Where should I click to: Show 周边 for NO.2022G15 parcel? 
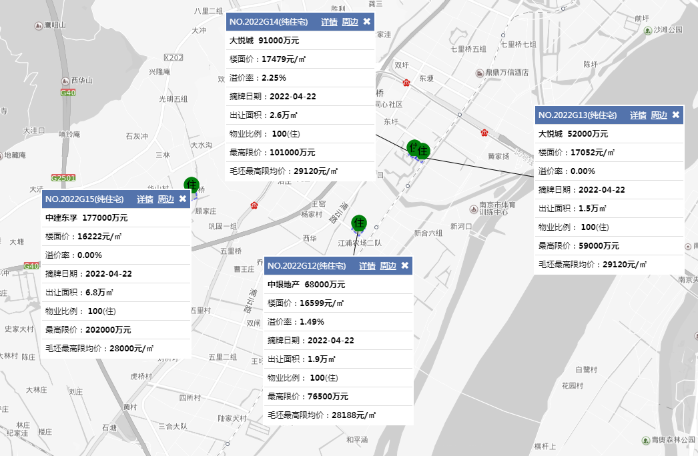pos(166,200)
